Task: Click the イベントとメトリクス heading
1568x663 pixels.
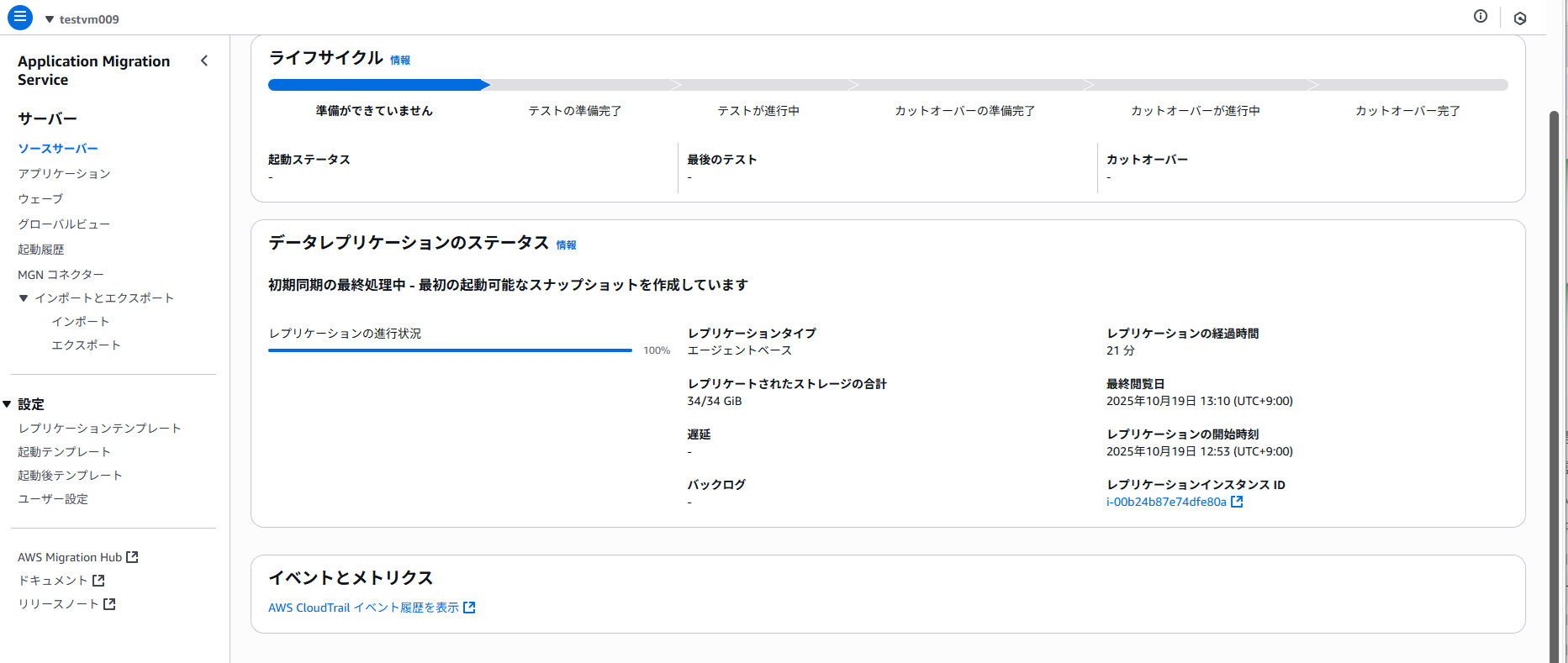Action: click(351, 578)
